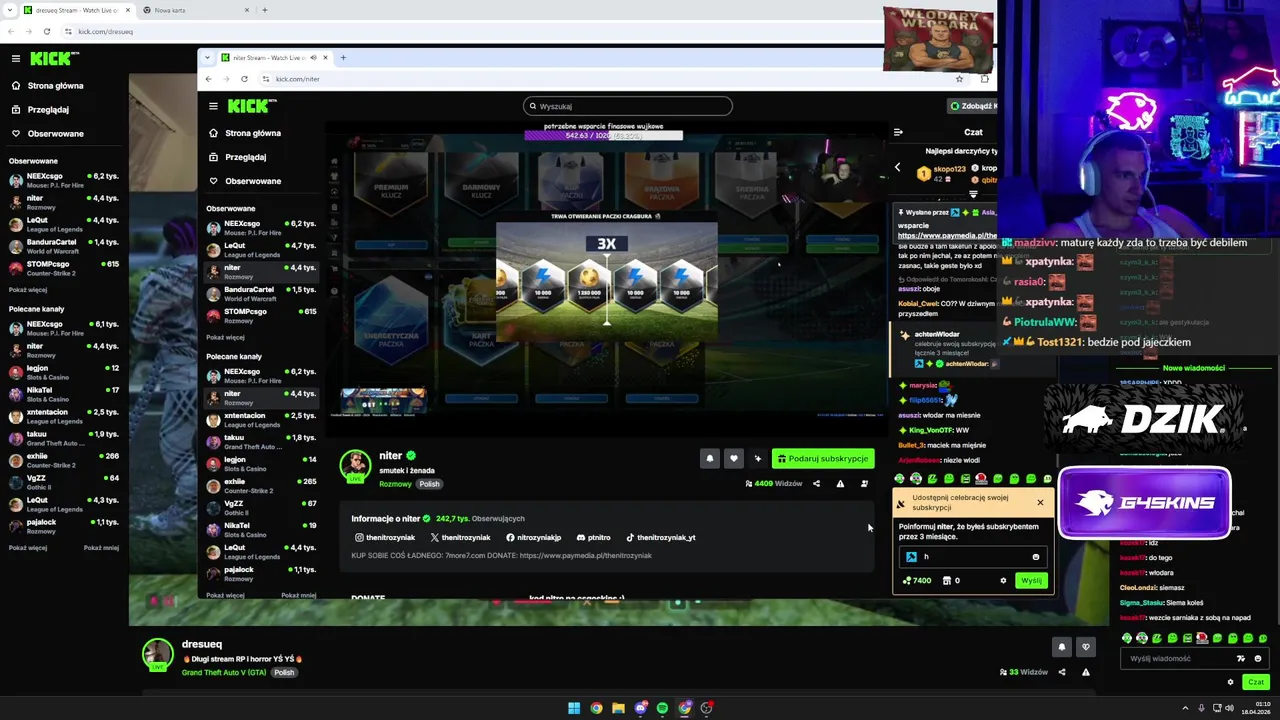The height and width of the screenshot is (720, 1280).
Task: Click Kick logo in the niter window
Action: [252, 106]
